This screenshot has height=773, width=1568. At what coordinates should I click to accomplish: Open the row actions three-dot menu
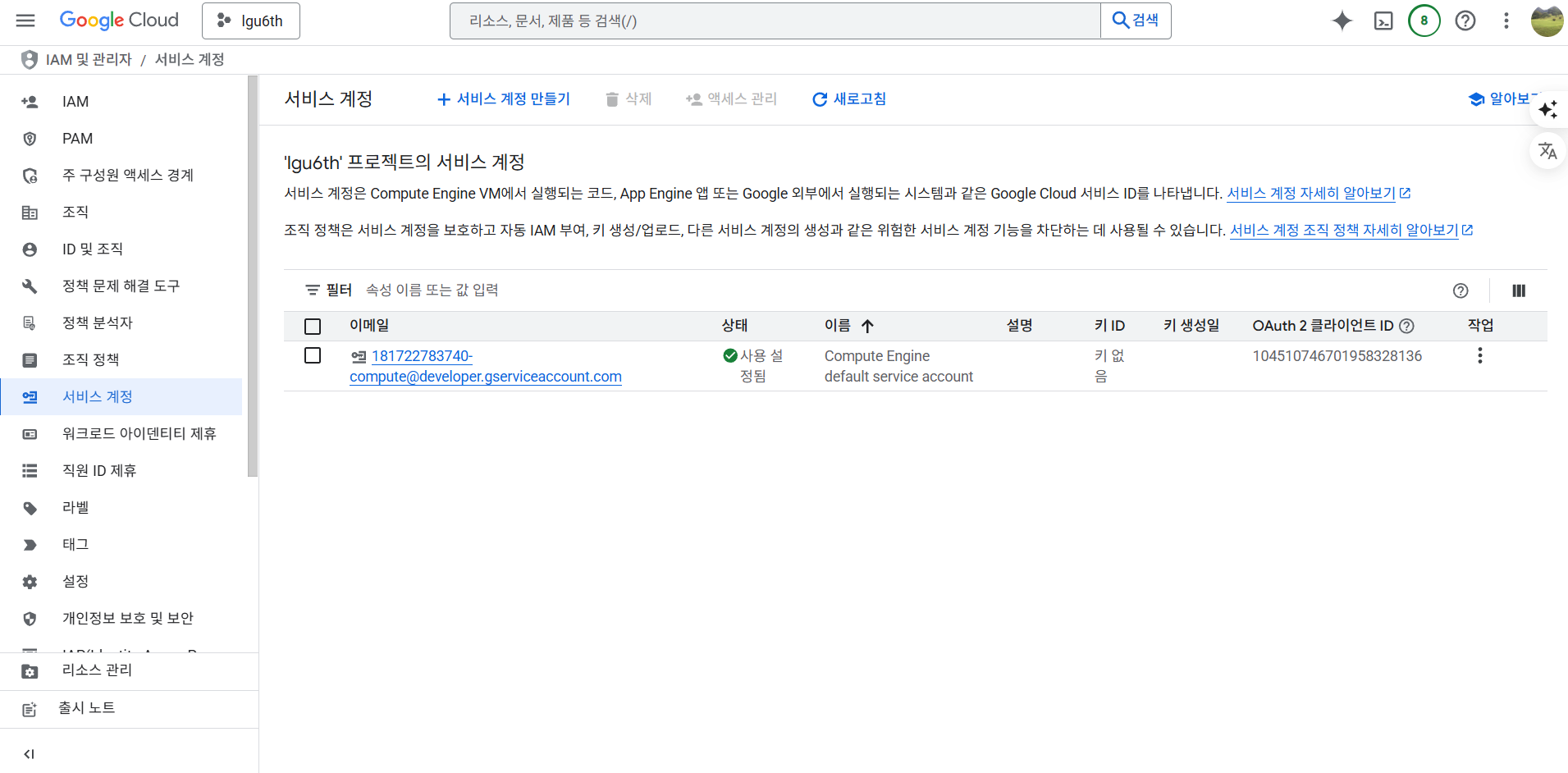point(1480,355)
